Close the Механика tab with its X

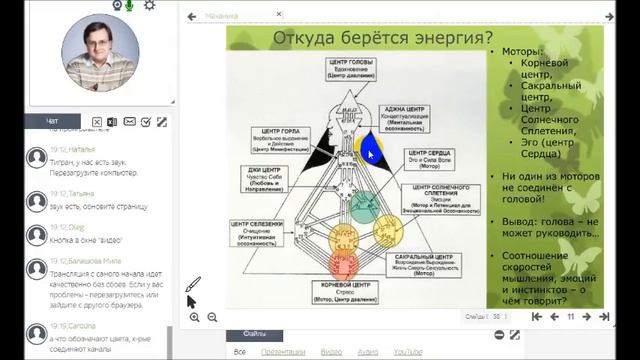[x=279, y=14]
